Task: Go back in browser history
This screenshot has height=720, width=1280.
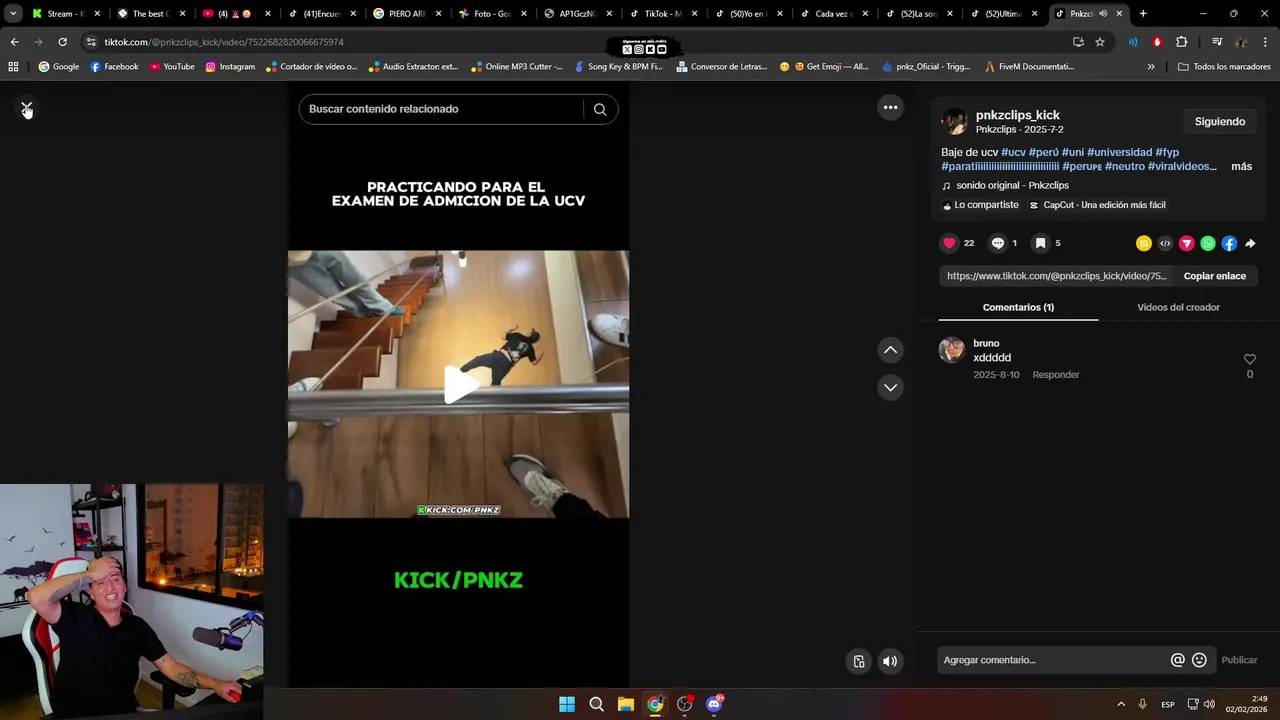Action: click(14, 42)
